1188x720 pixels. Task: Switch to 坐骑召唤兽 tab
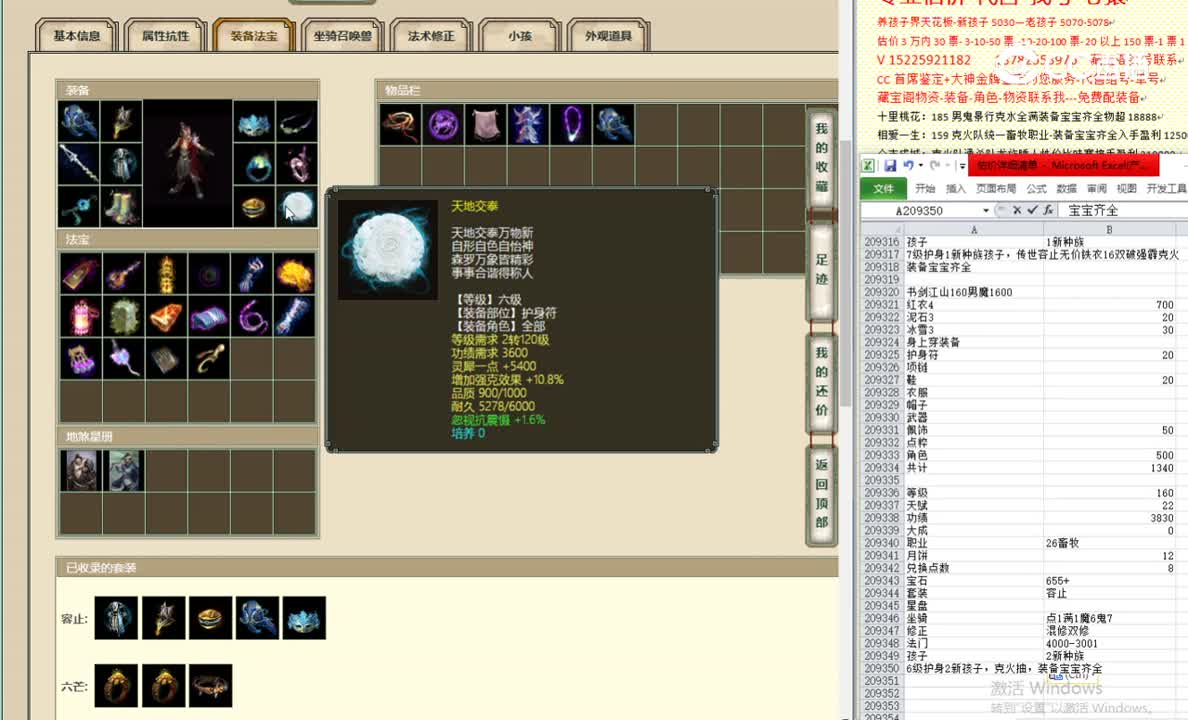[x=342, y=36]
